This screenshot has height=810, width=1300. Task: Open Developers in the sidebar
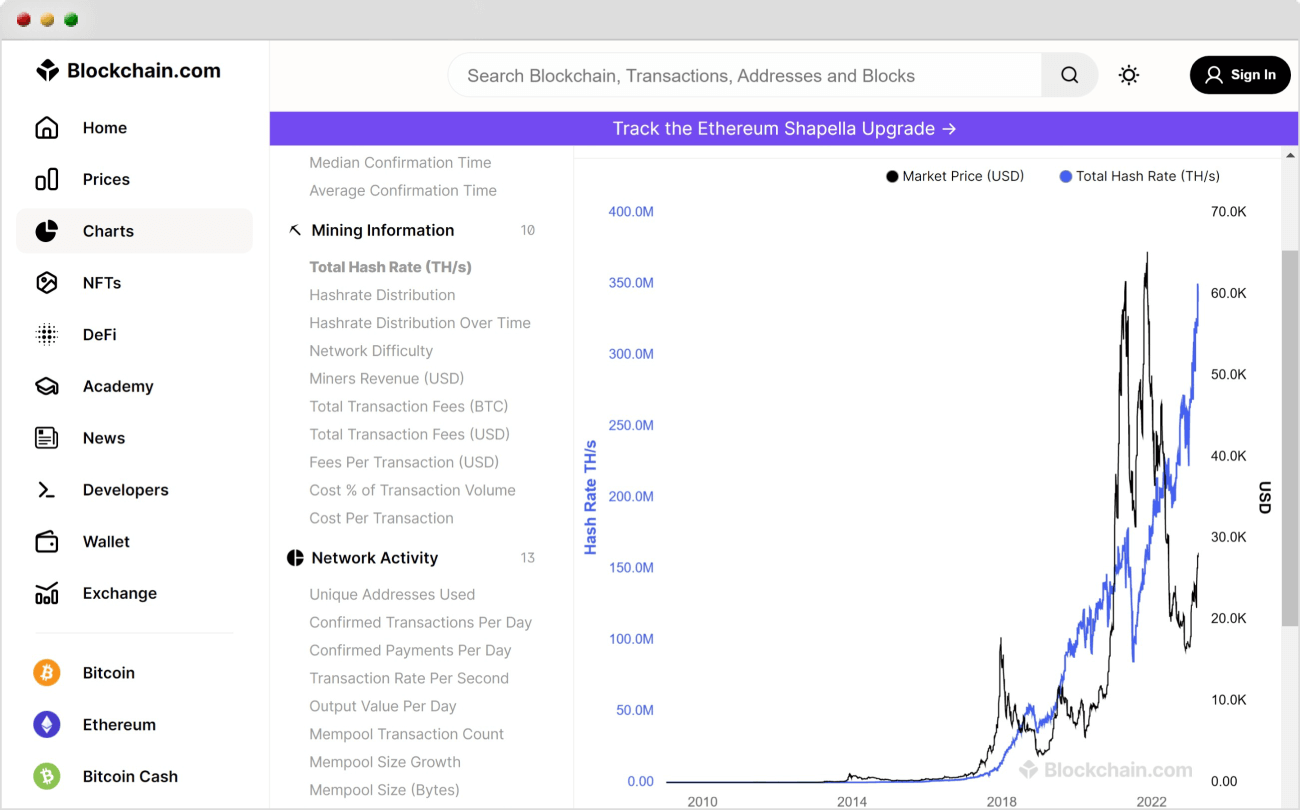(126, 490)
